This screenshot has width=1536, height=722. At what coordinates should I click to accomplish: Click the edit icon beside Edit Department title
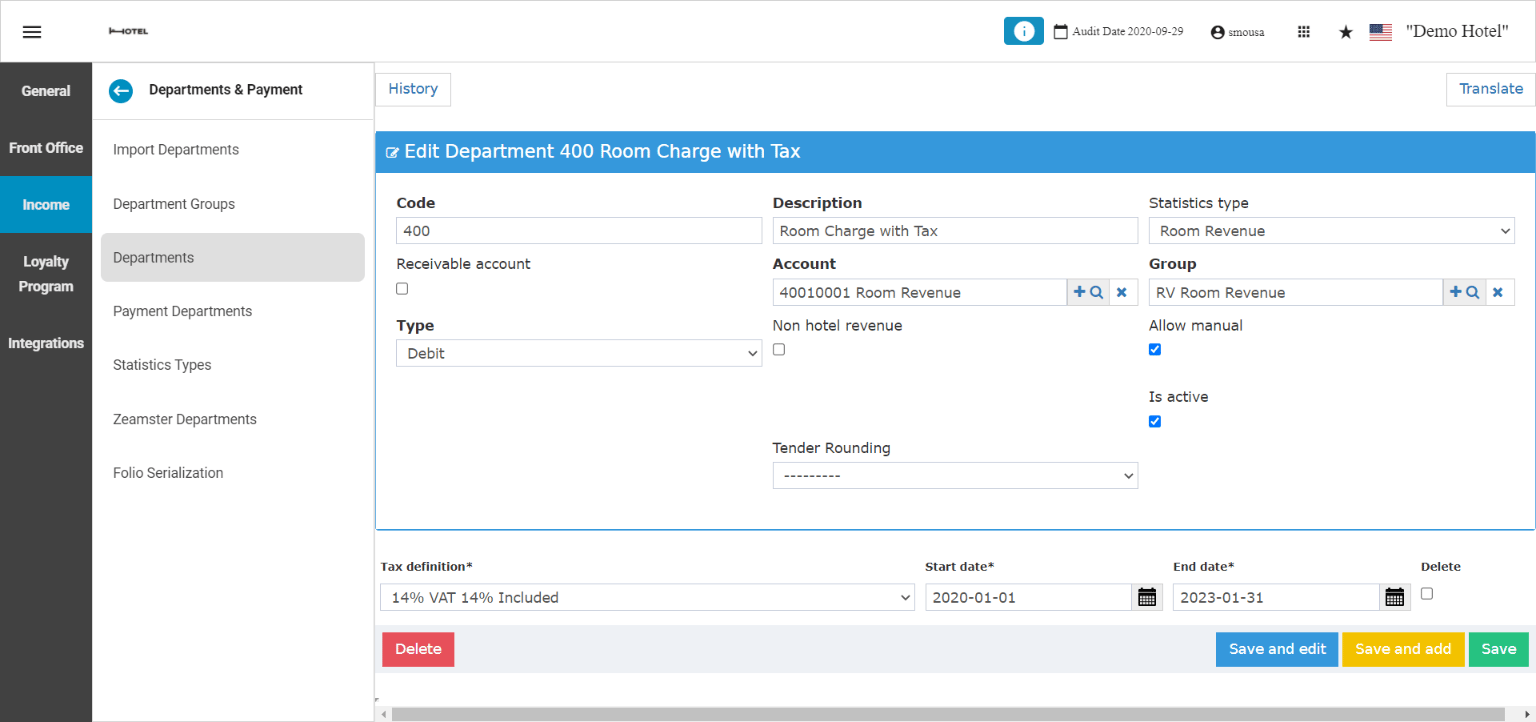pyautogui.click(x=392, y=153)
